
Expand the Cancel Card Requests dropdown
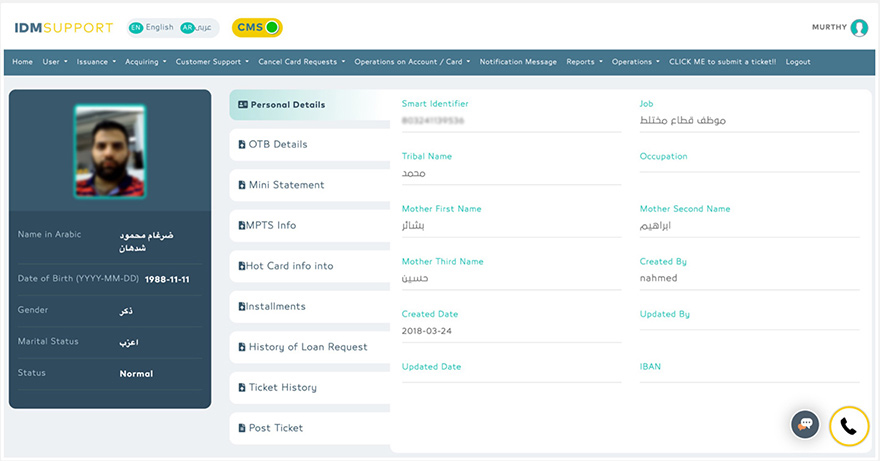click(301, 62)
